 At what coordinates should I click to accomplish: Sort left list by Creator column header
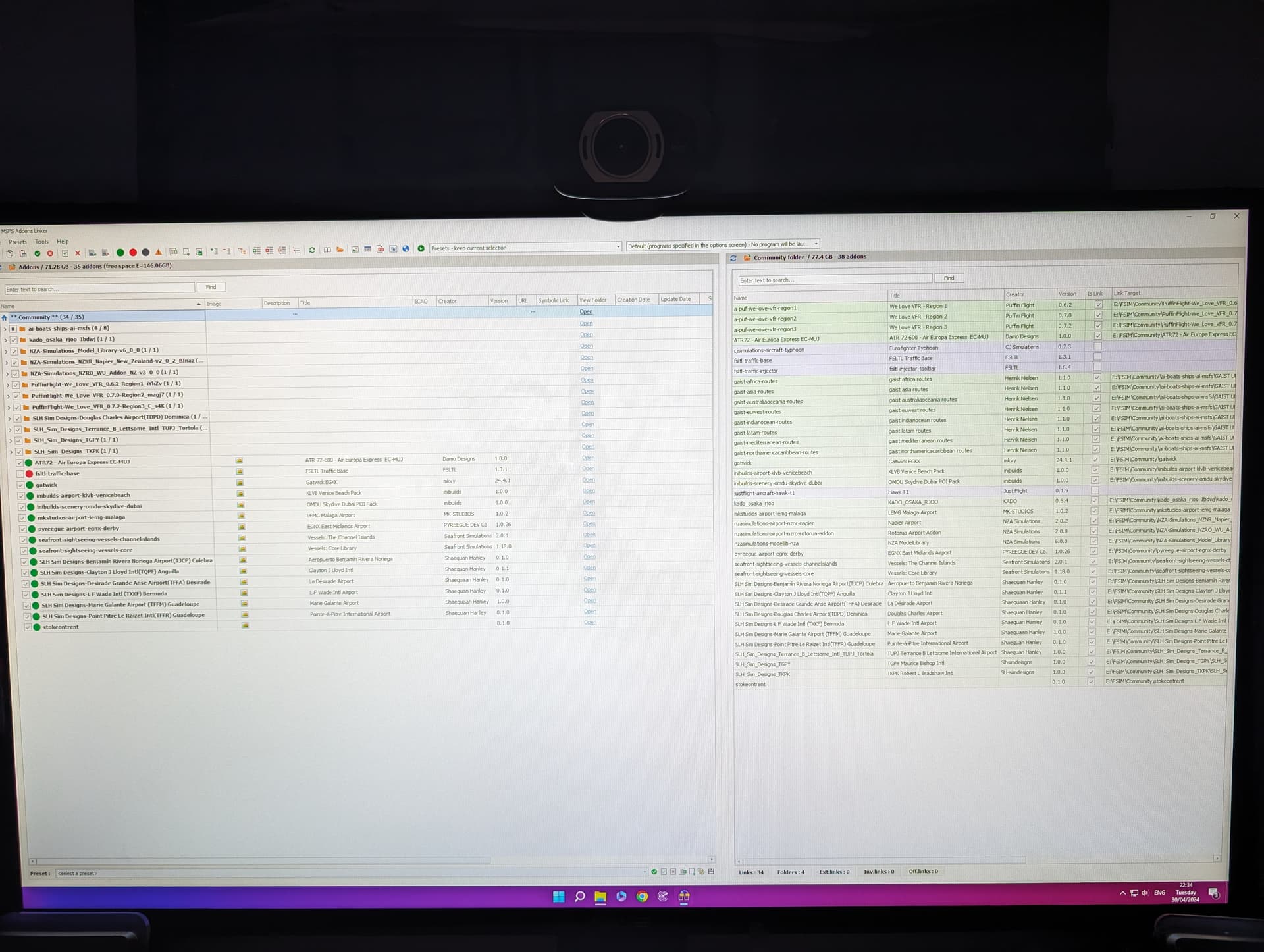click(x=461, y=301)
